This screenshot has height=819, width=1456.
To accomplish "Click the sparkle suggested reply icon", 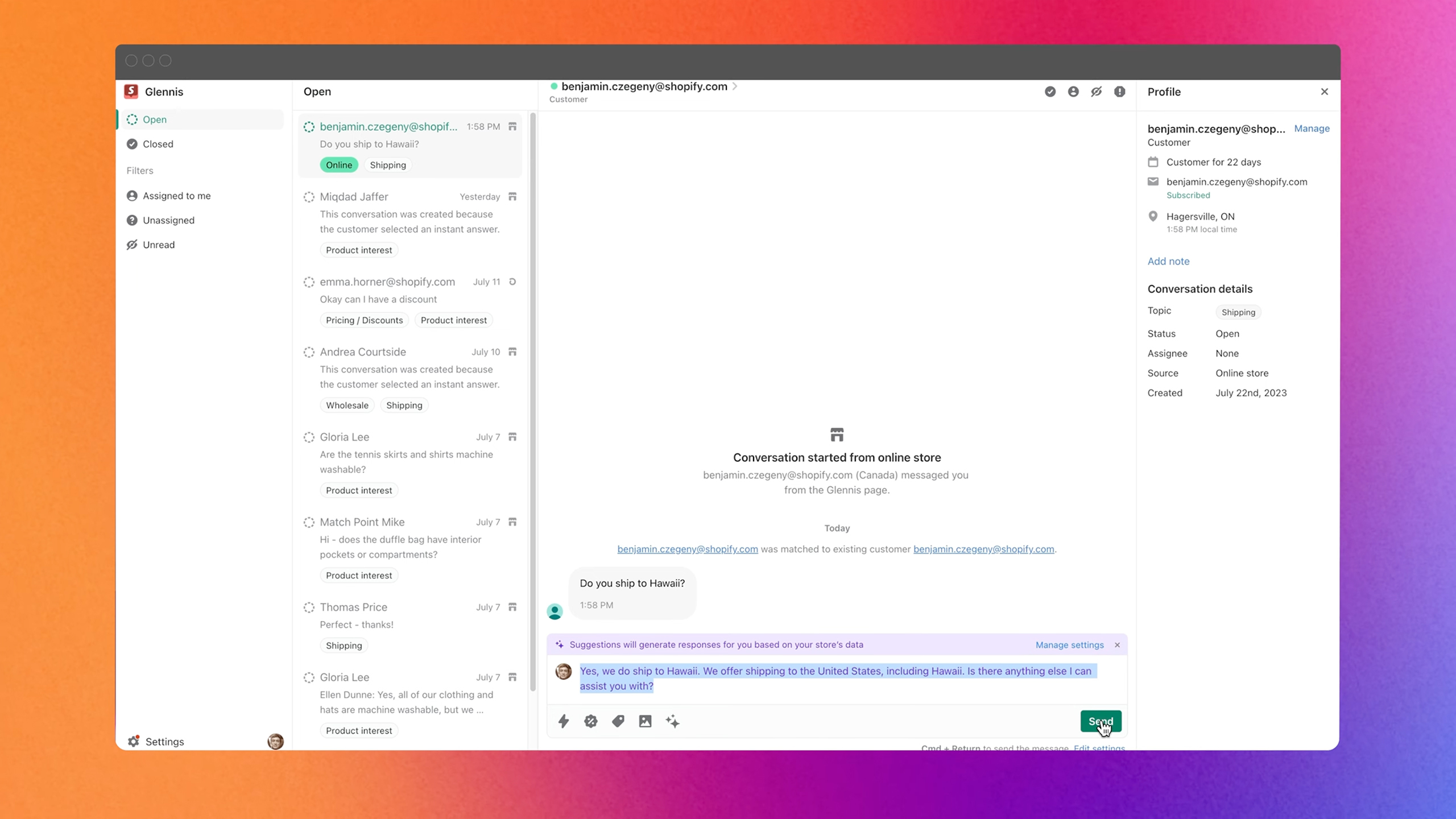I will click(672, 721).
